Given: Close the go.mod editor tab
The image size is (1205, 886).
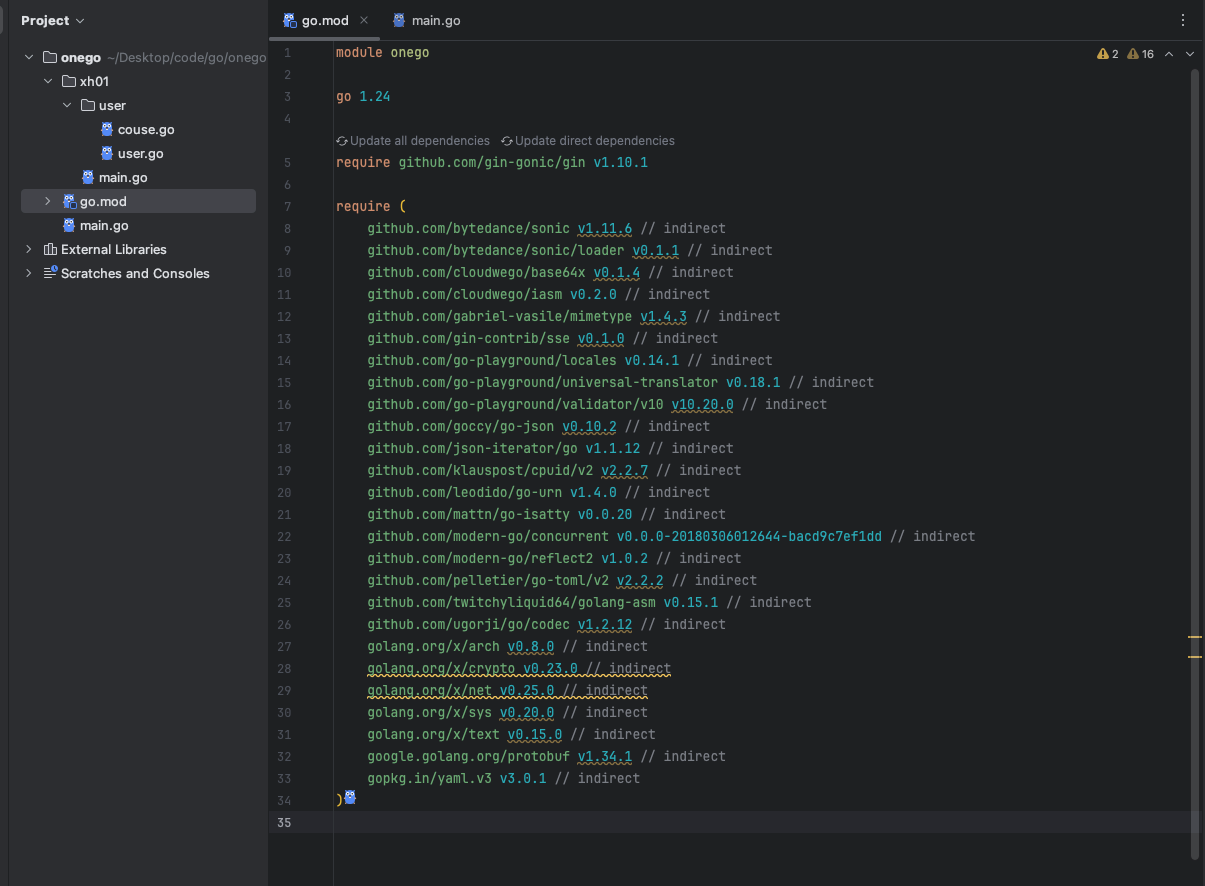Looking at the screenshot, I should pos(364,20).
